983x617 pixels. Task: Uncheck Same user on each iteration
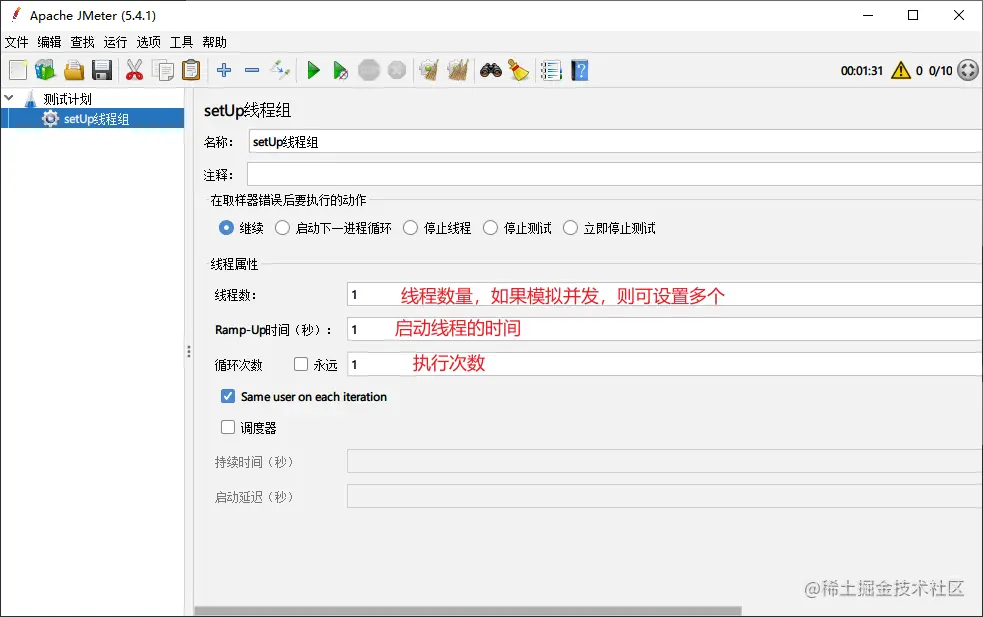tap(228, 396)
